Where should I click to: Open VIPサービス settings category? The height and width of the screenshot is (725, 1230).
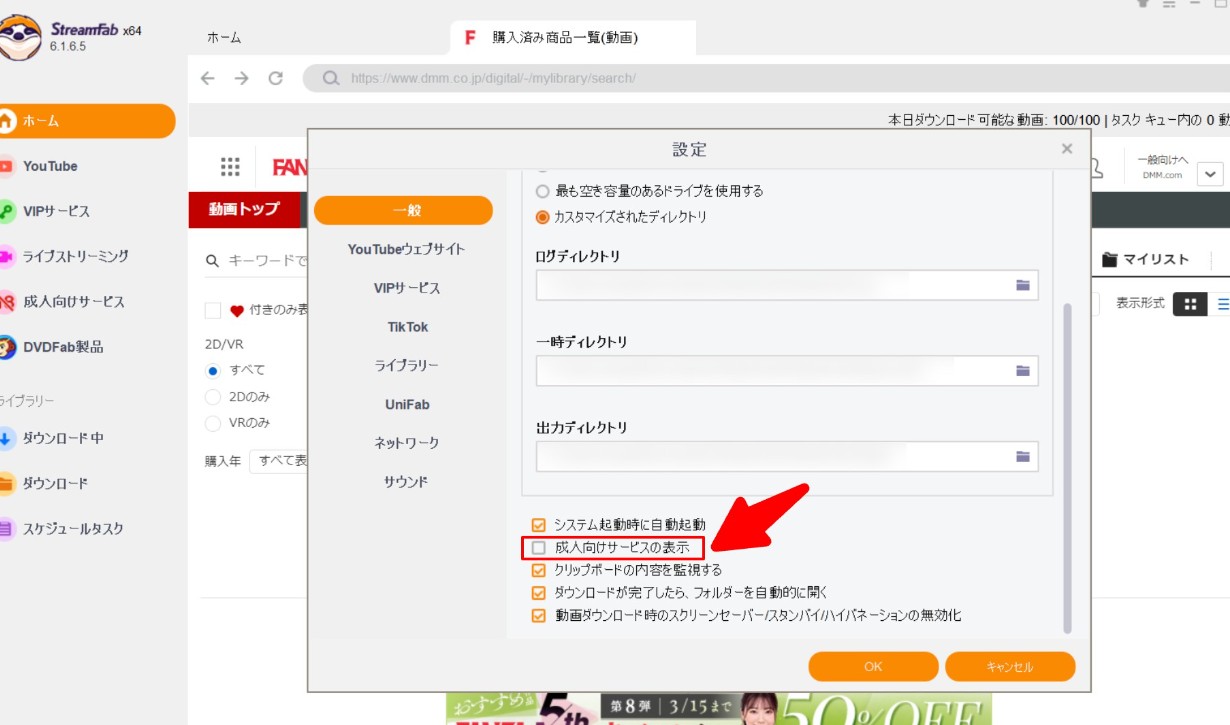[x=406, y=288]
